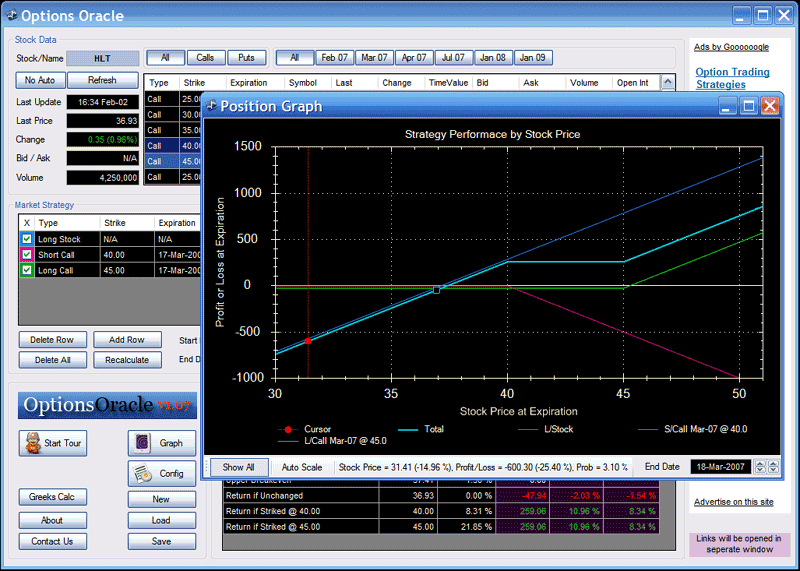Click the Long Stock strategy type cell
Image resolution: width=800 pixels, height=571 pixels.
coord(67,239)
